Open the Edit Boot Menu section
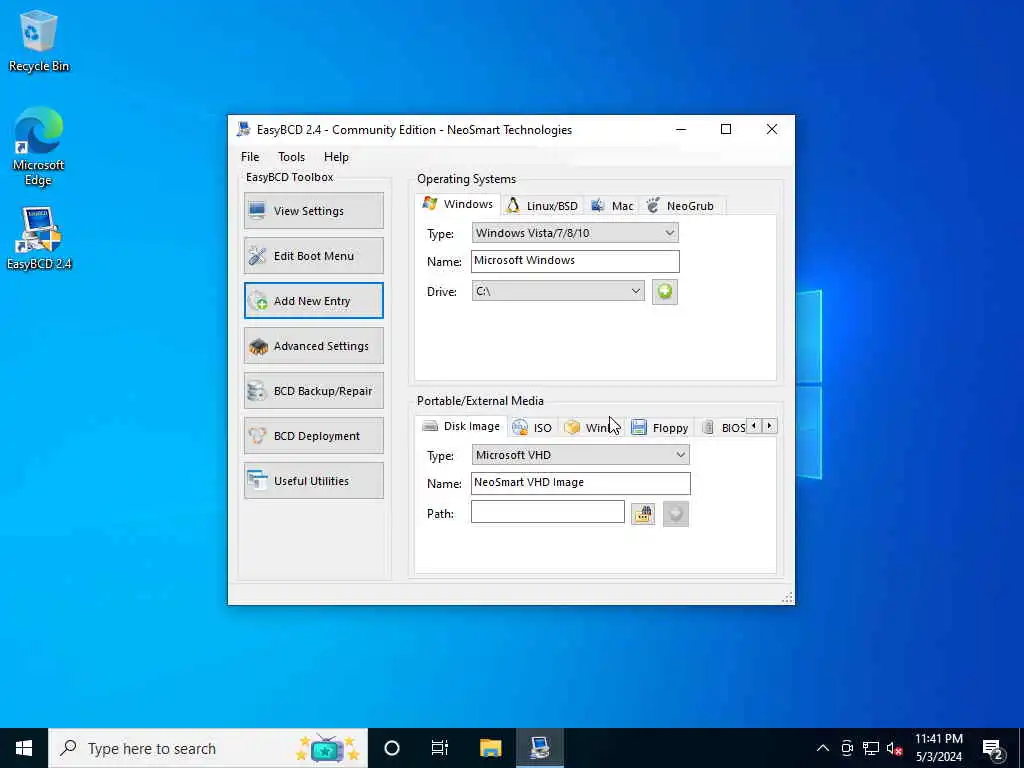 (313, 255)
